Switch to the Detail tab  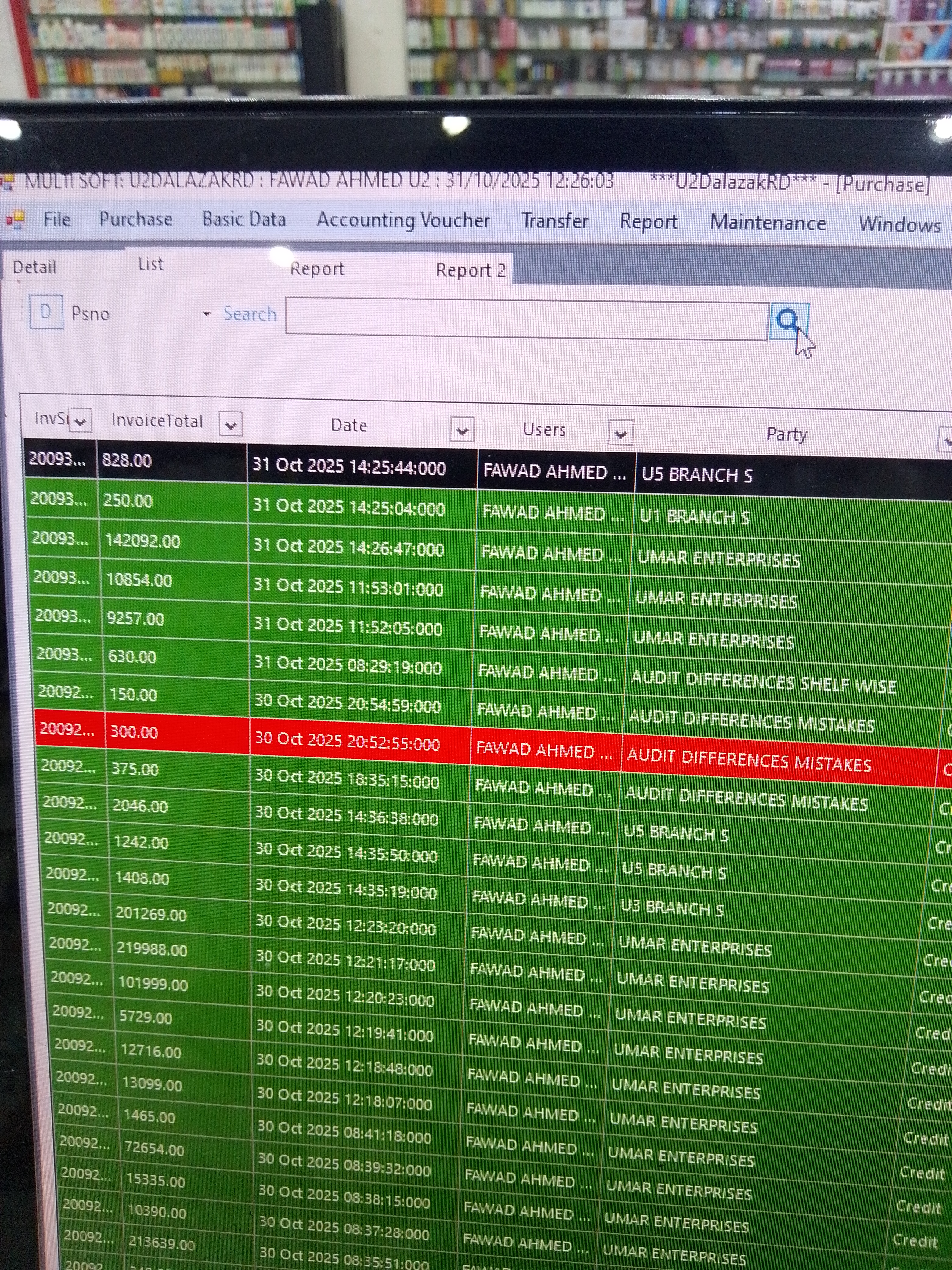pos(34,267)
